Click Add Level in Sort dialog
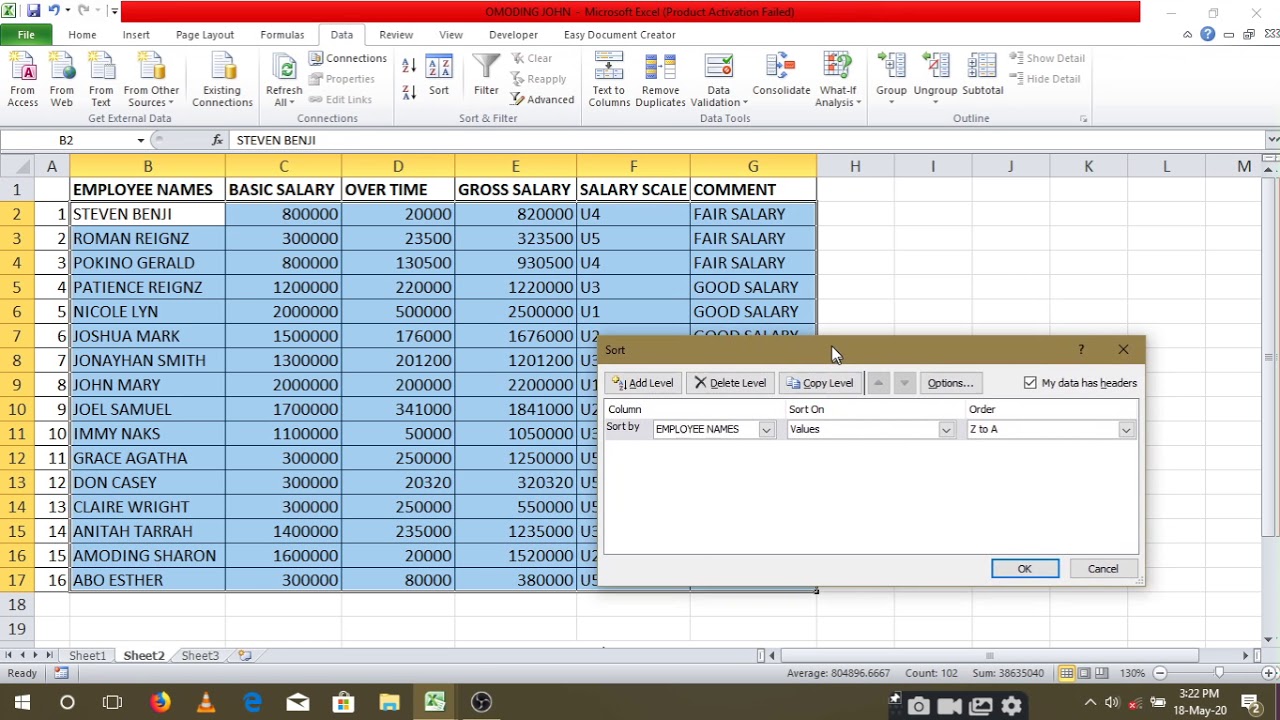The width and height of the screenshot is (1280, 720). tap(643, 383)
